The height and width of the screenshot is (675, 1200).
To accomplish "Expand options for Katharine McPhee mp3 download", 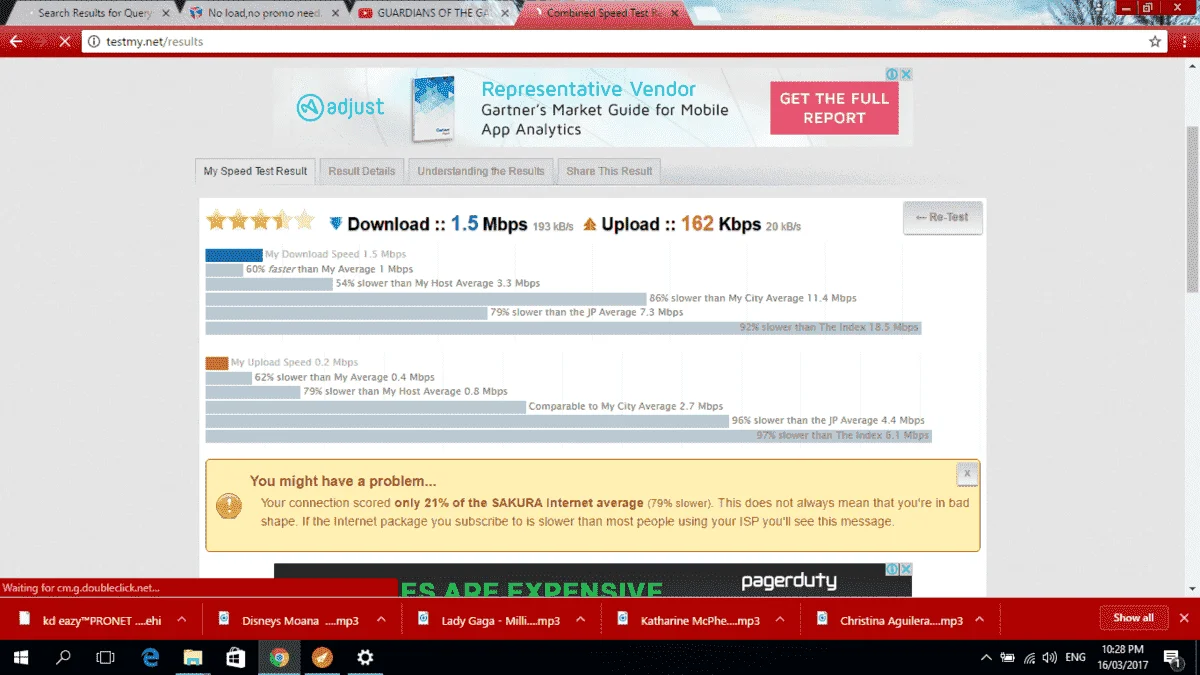I will point(781,620).
